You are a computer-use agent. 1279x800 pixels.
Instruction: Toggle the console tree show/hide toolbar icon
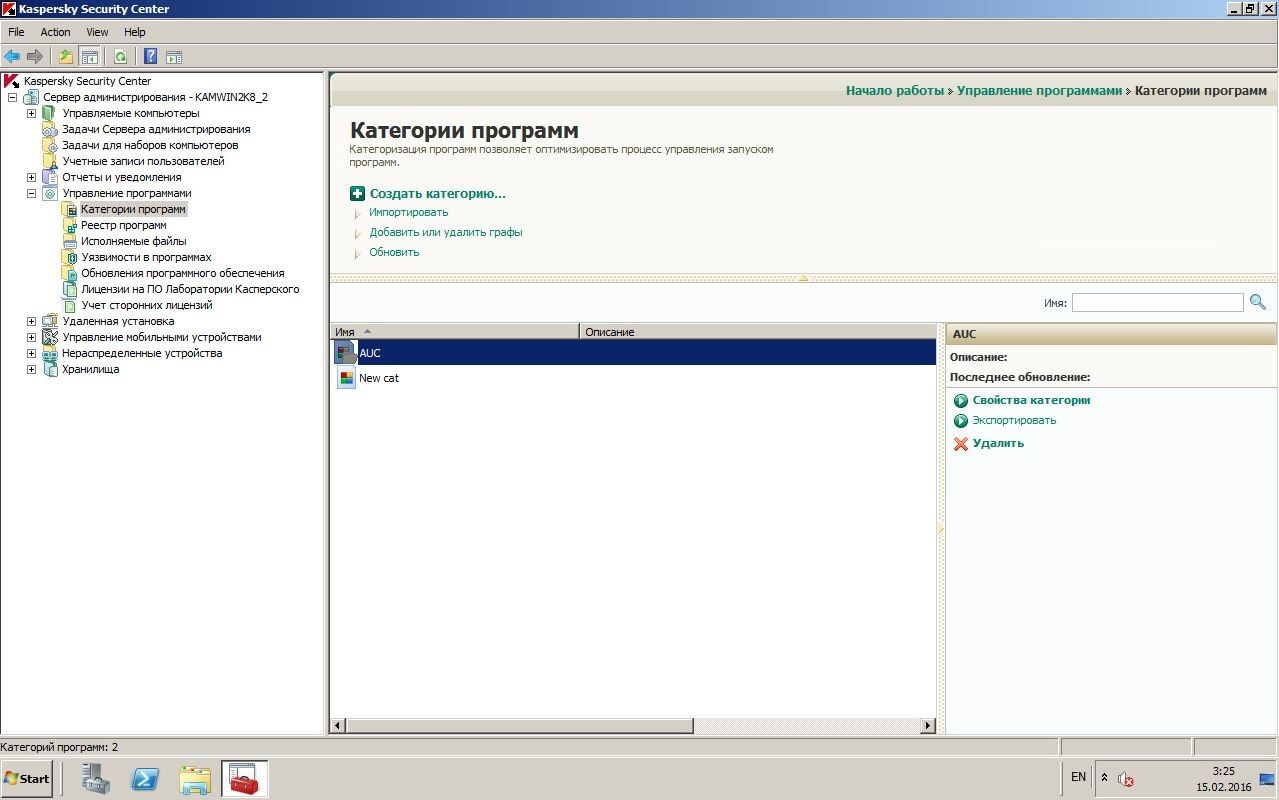click(x=90, y=57)
